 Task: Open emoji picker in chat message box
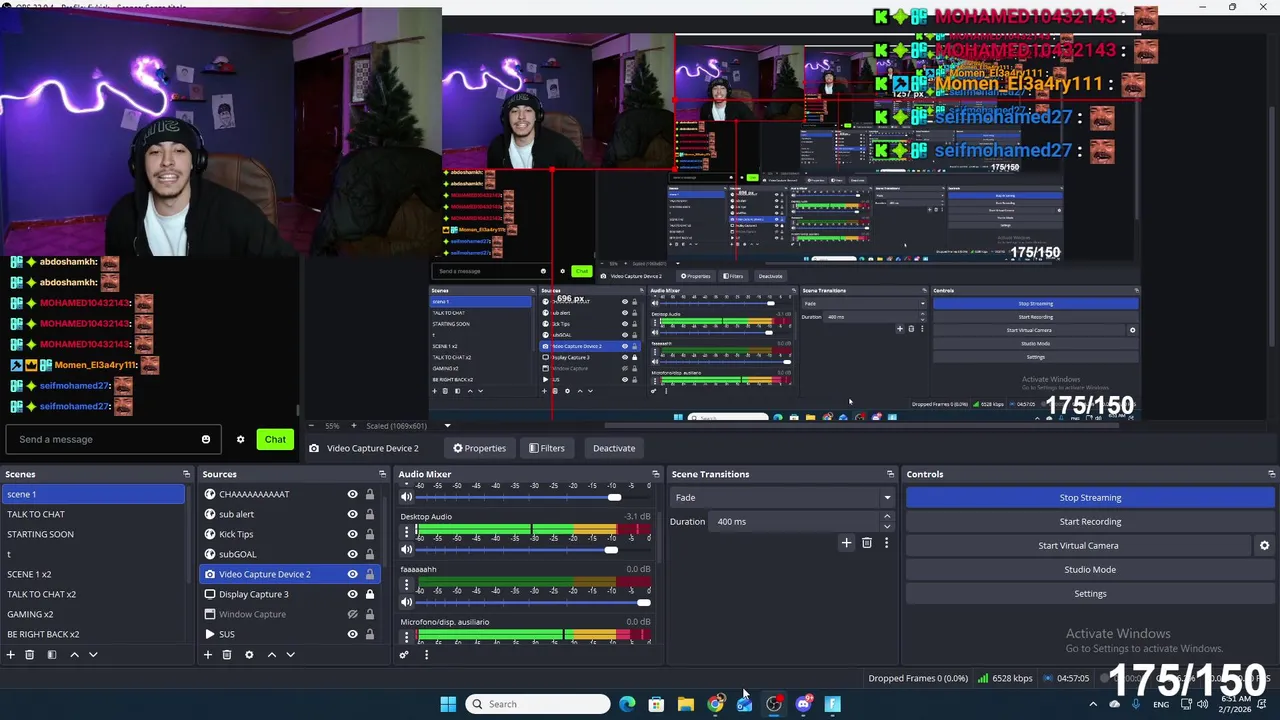tap(206, 439)
